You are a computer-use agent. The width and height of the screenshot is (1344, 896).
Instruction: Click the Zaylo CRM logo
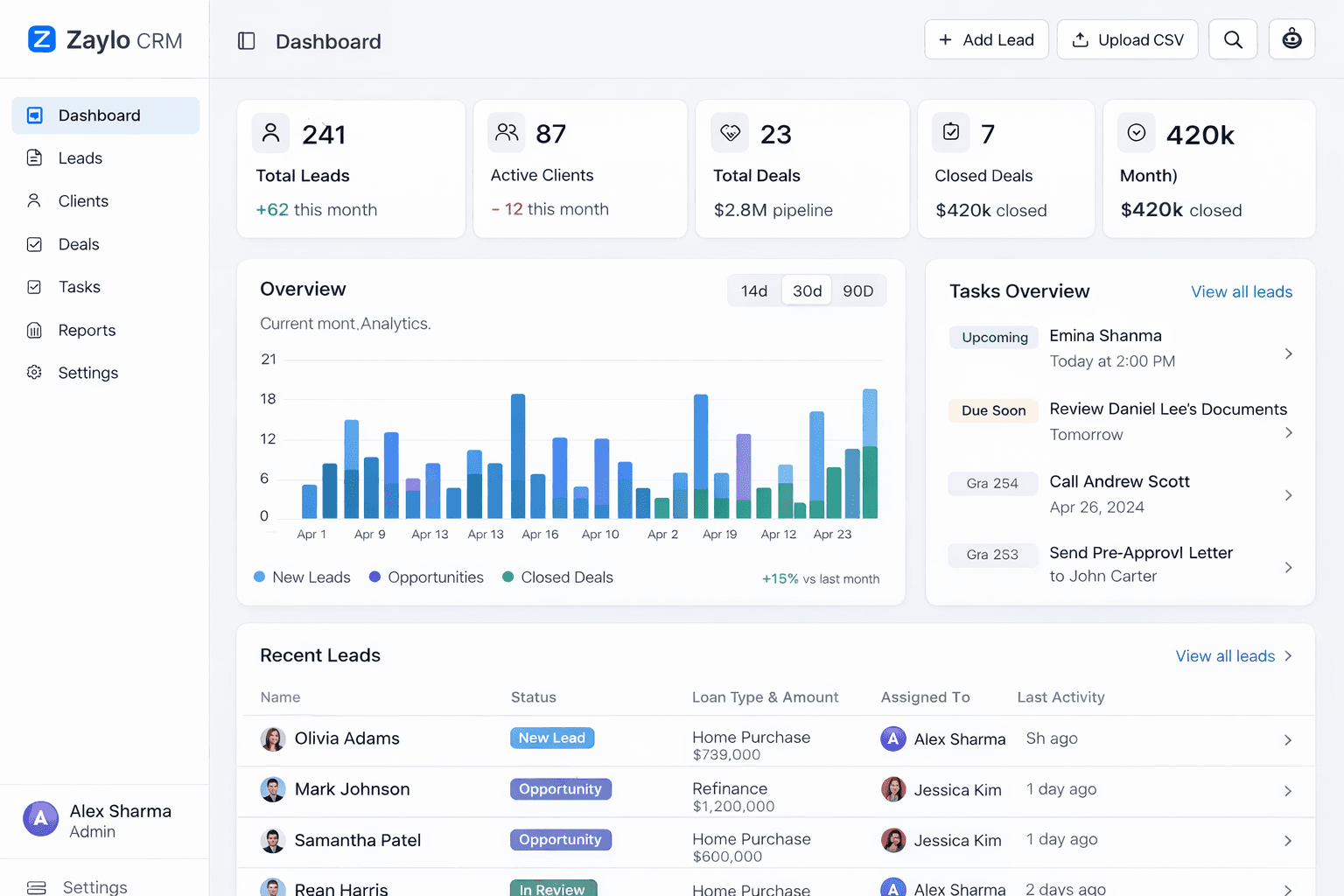[x=104, y=39]
